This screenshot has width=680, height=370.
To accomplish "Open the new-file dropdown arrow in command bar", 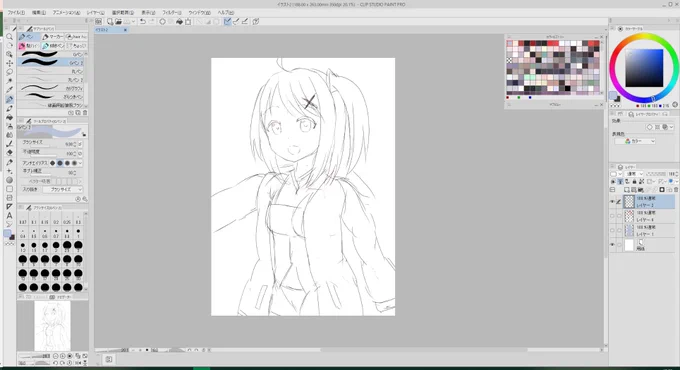I will click(x=133, y=21).
